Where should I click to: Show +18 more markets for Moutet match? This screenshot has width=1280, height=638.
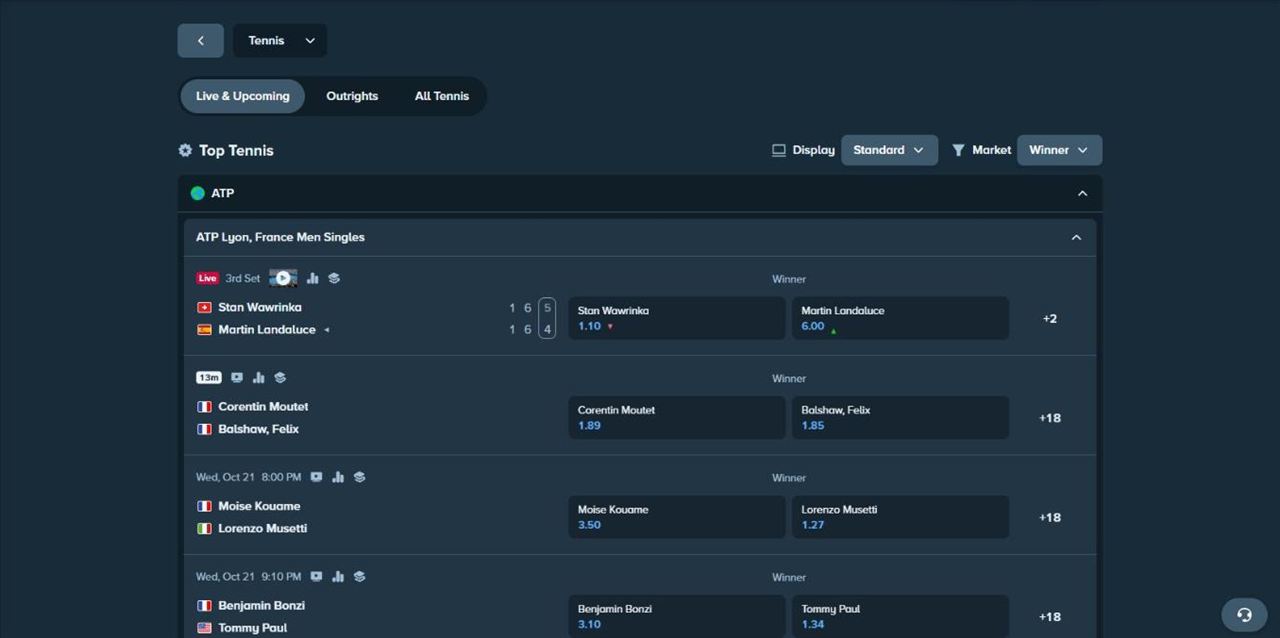[1050, 417]
